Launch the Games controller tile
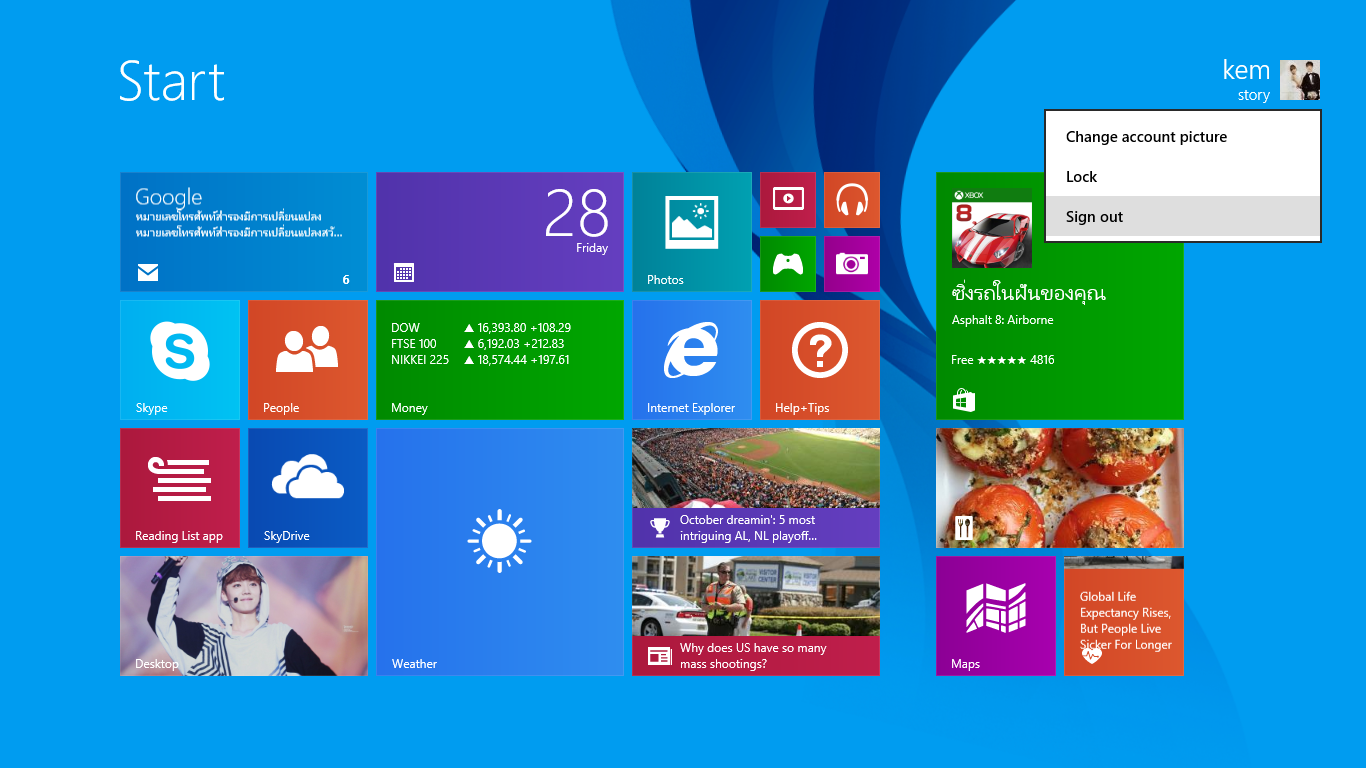Viewport: 1366px width, 768px height. [788, 264]
